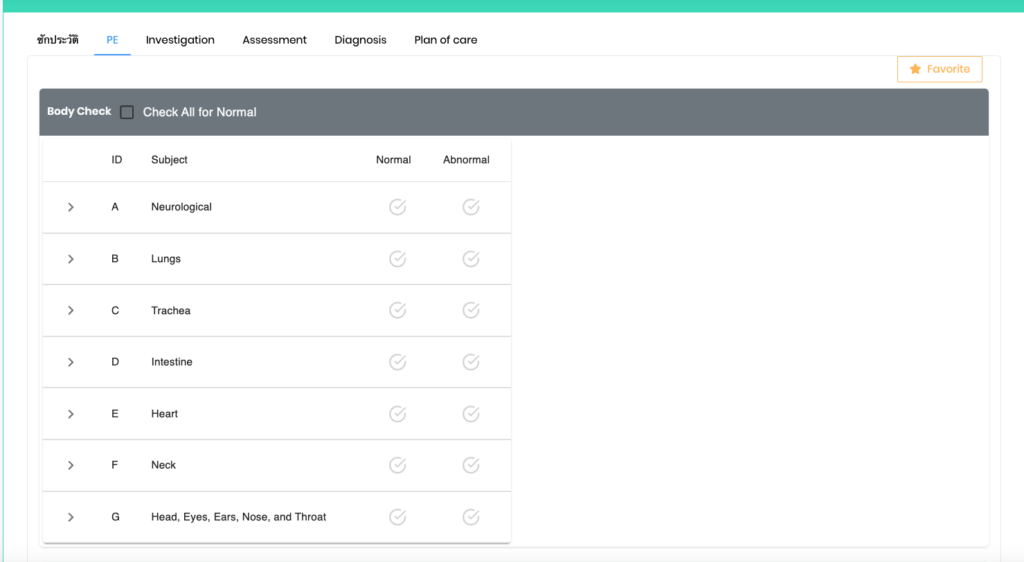Open the Plan of care tab
Viewport: 1024px width, 562px height.
[x=445, y=40]
